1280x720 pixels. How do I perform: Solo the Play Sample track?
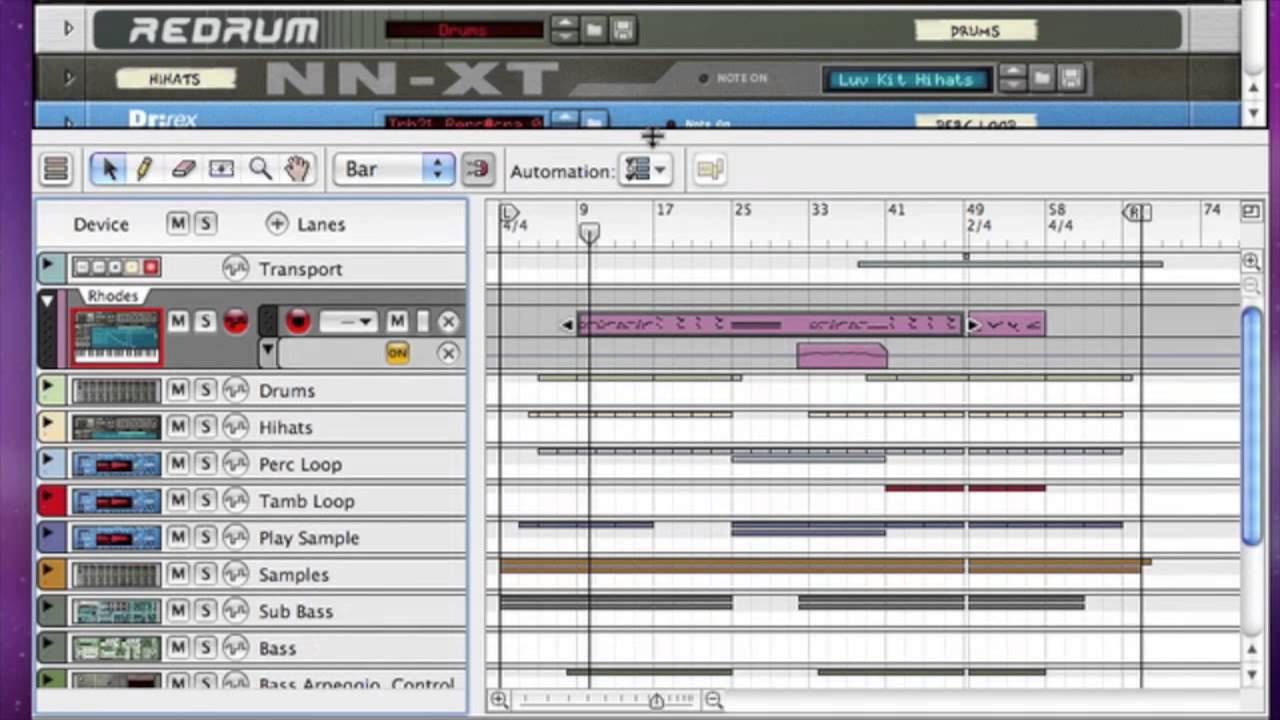205,537
